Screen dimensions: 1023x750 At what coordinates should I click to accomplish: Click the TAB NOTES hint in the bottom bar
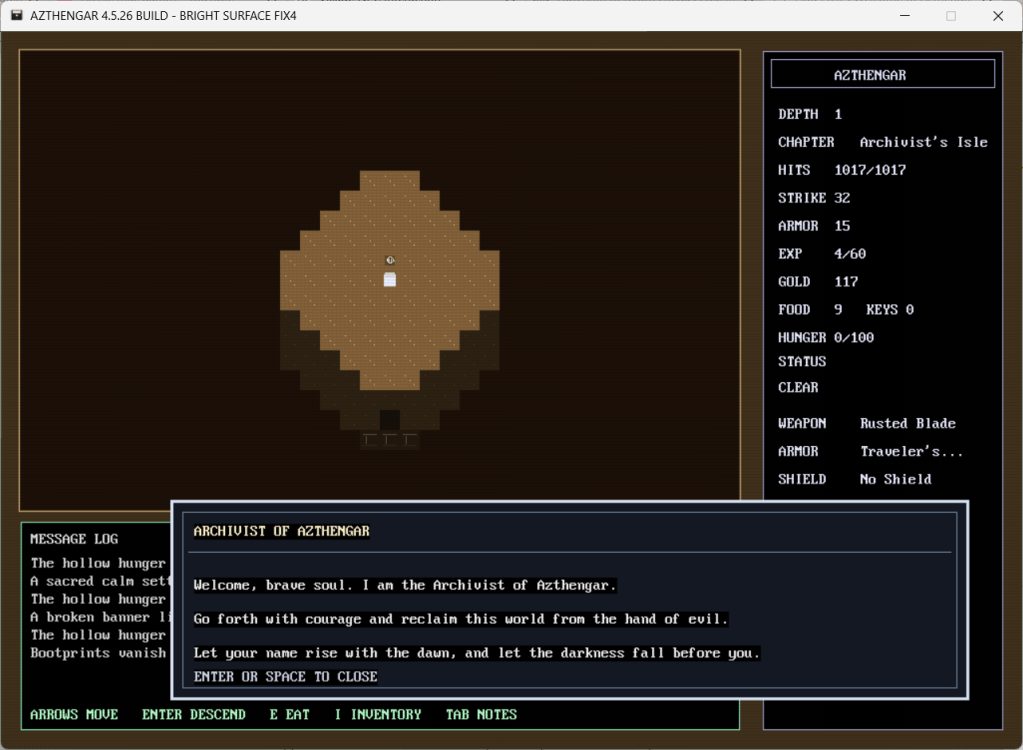click(481, 714)
